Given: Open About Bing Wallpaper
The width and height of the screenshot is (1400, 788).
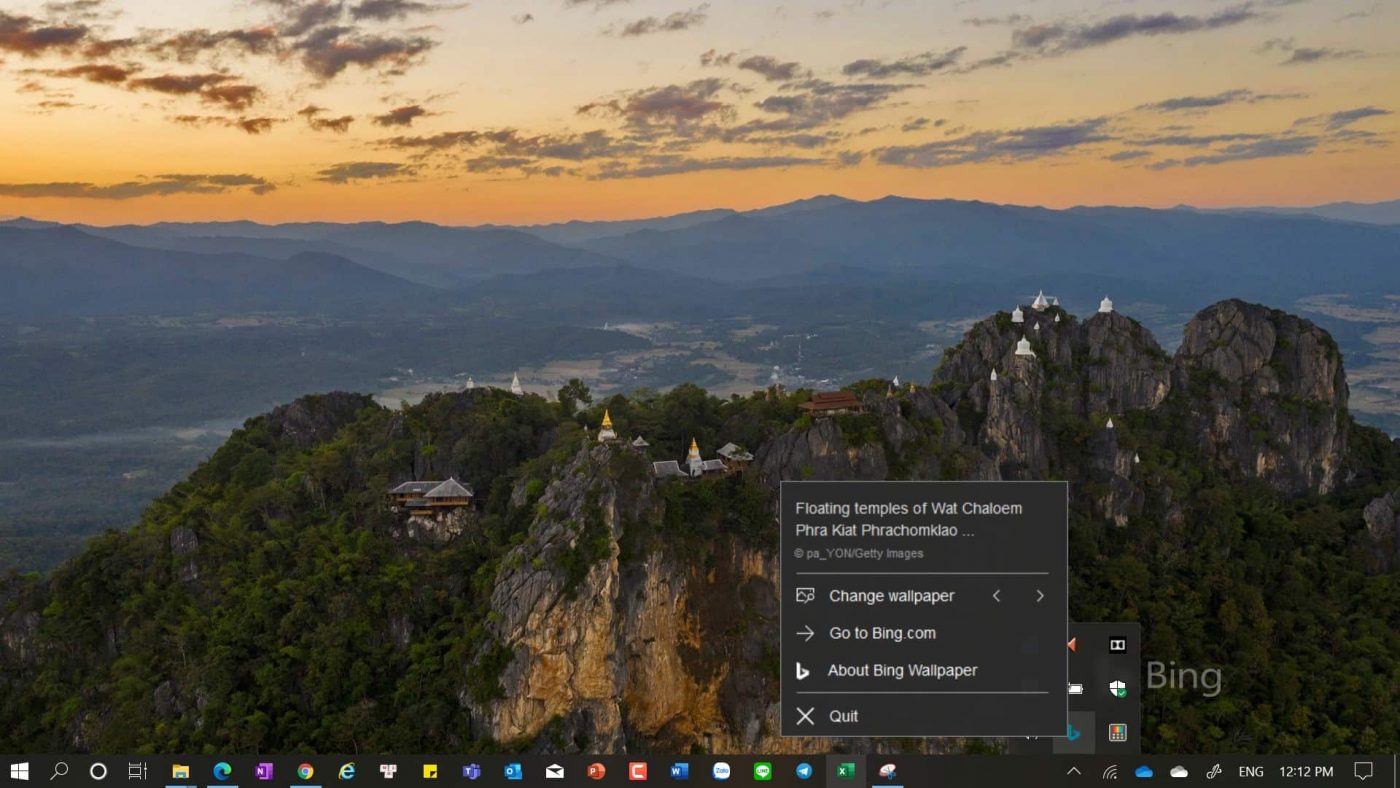Looking at the screenshot, I should pyautogui.click(x=902, y=671).
